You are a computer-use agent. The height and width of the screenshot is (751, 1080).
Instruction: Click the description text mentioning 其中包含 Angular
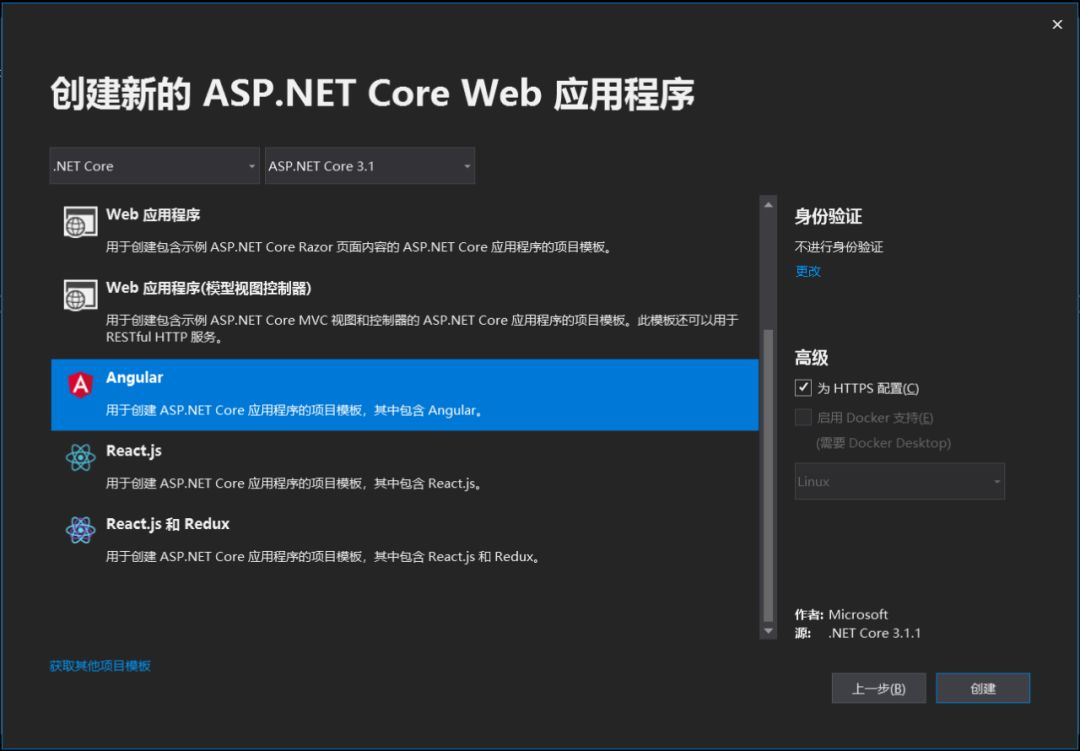(295, 410)
